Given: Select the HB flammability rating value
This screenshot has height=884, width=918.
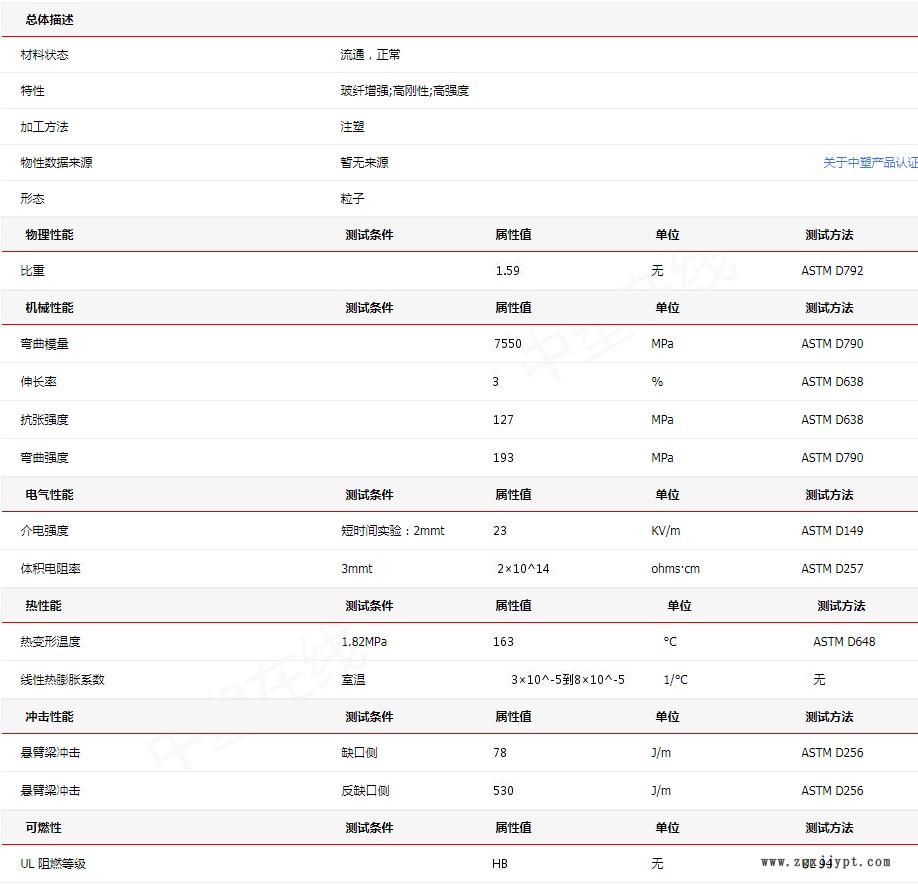Looking at the screenshot, I should pyautogui.click(x=500, y=864).
